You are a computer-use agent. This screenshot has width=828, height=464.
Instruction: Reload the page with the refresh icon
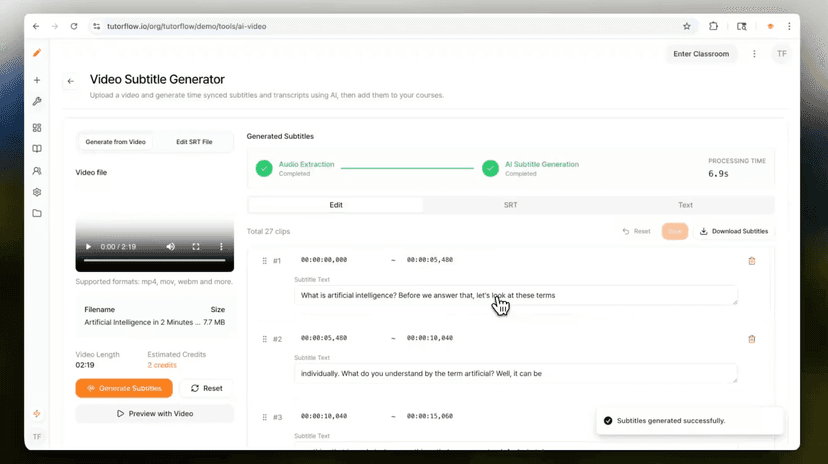click(x=74, y=26)
